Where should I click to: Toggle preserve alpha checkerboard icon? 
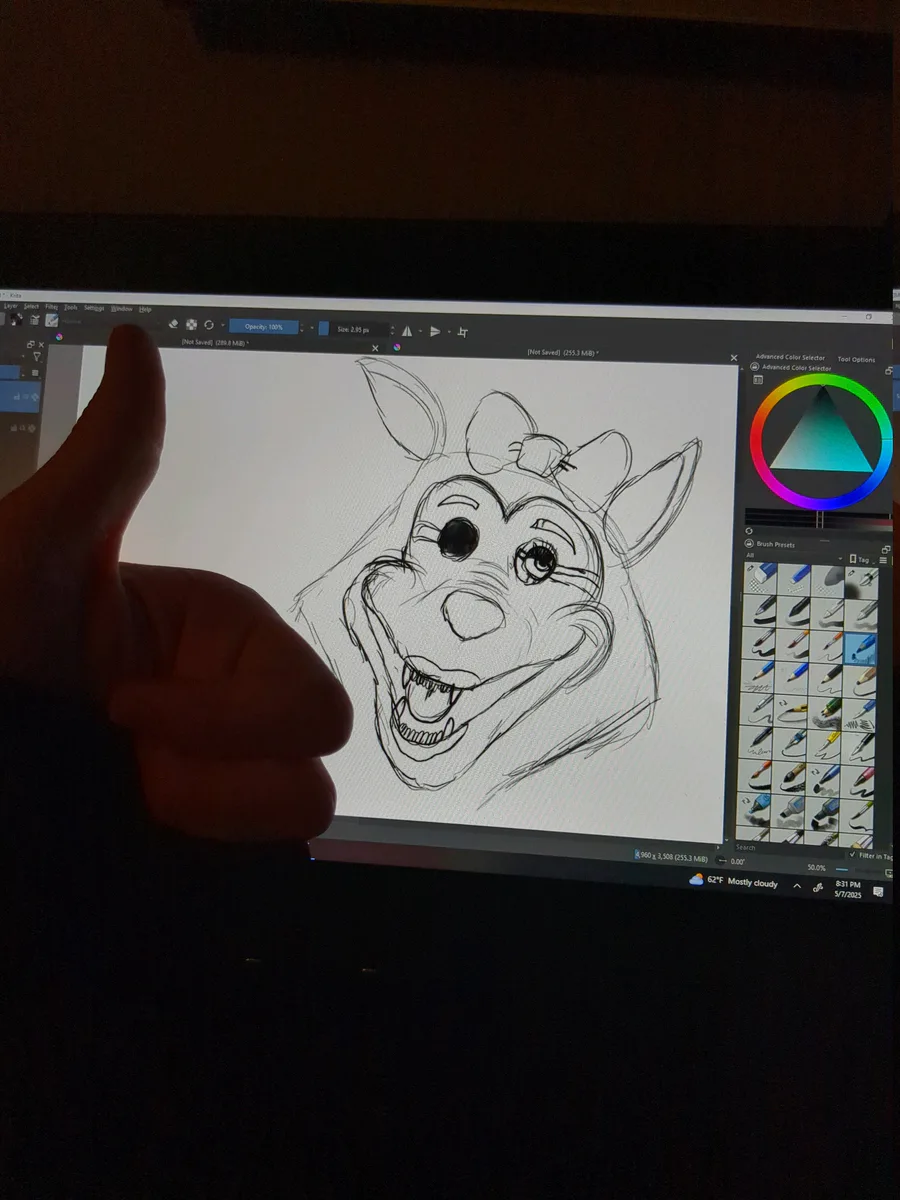[x=191, y=325]
